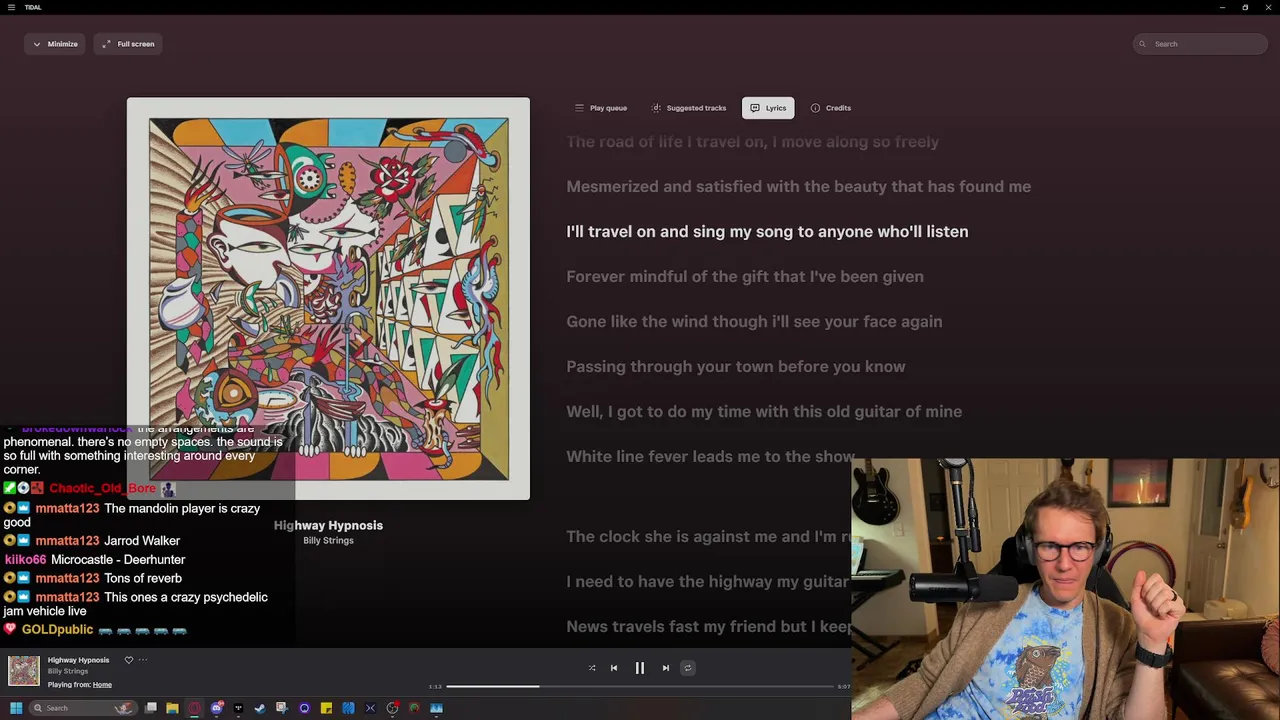Skip to next track

click(x=666, y=668)
